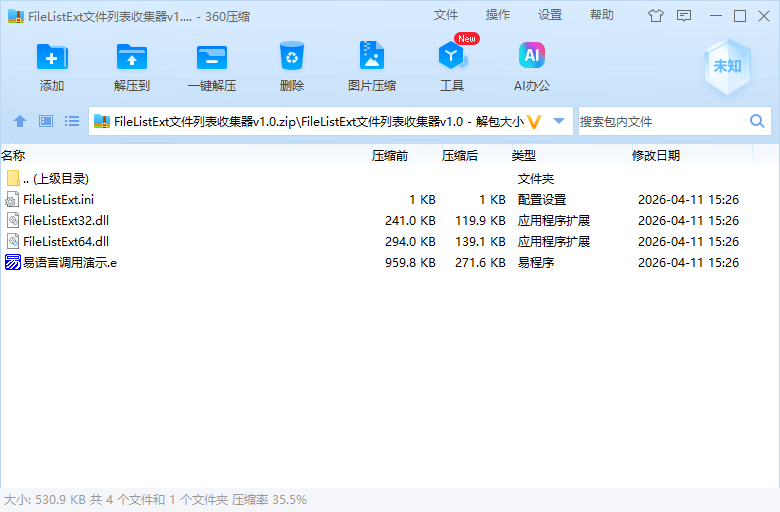The width and height of the screenshot is (780, 512).
Task: Click the 959.8 KB size cell
Action: [410, 262]
